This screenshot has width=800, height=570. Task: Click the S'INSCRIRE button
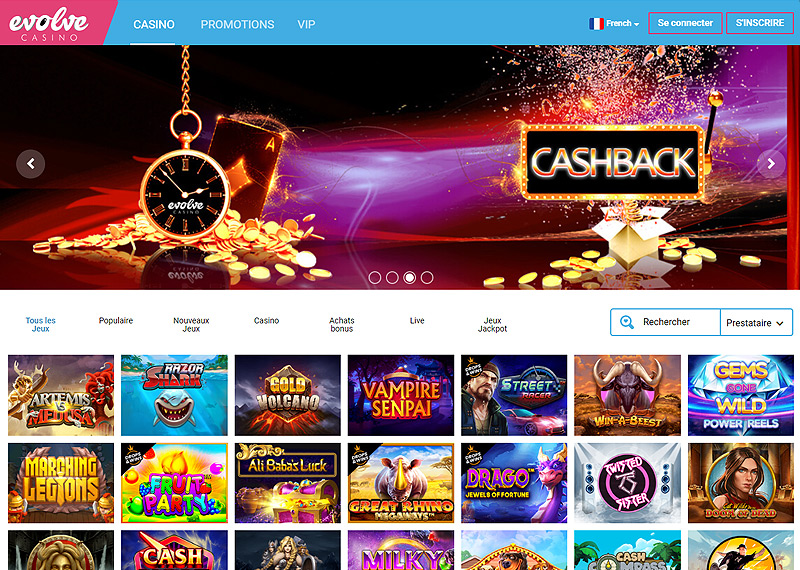pos(760,23)
